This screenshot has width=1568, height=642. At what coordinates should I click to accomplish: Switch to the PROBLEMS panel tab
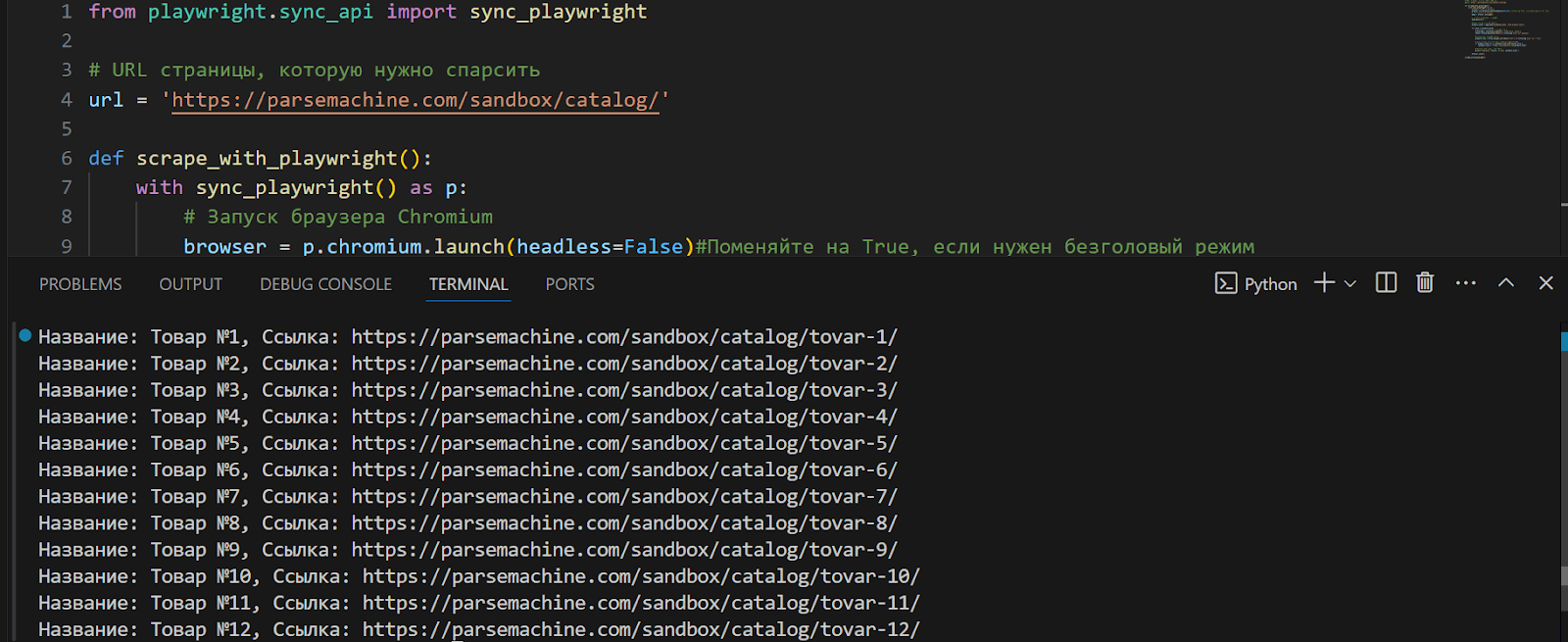[80, 284]
